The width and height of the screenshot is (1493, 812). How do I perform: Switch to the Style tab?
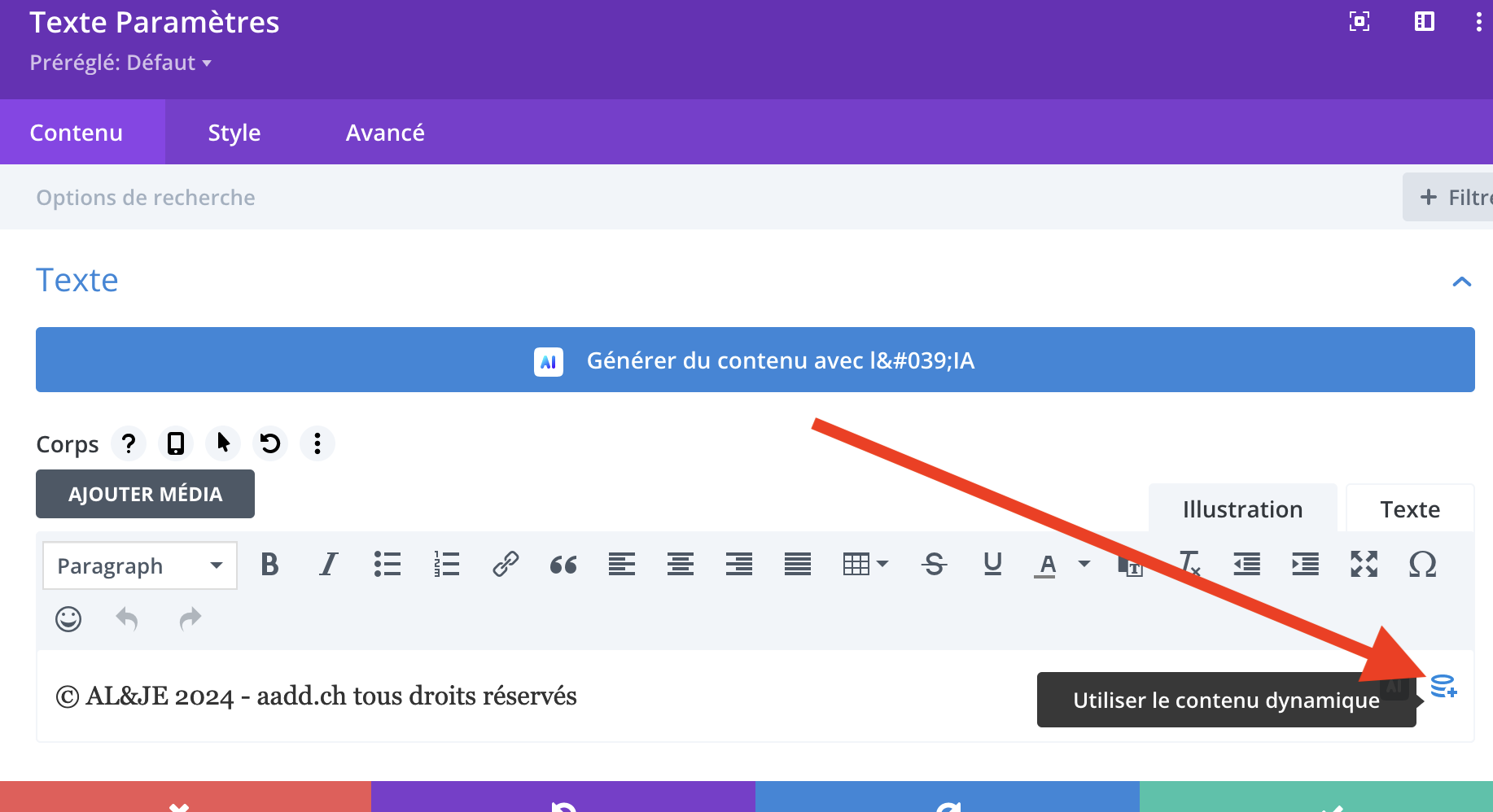pyautogui.click(x=234, y=133)
